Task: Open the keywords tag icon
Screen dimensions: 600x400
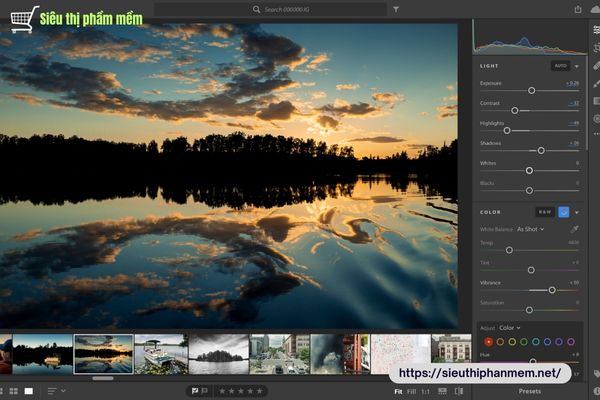Action: (596, 373)
